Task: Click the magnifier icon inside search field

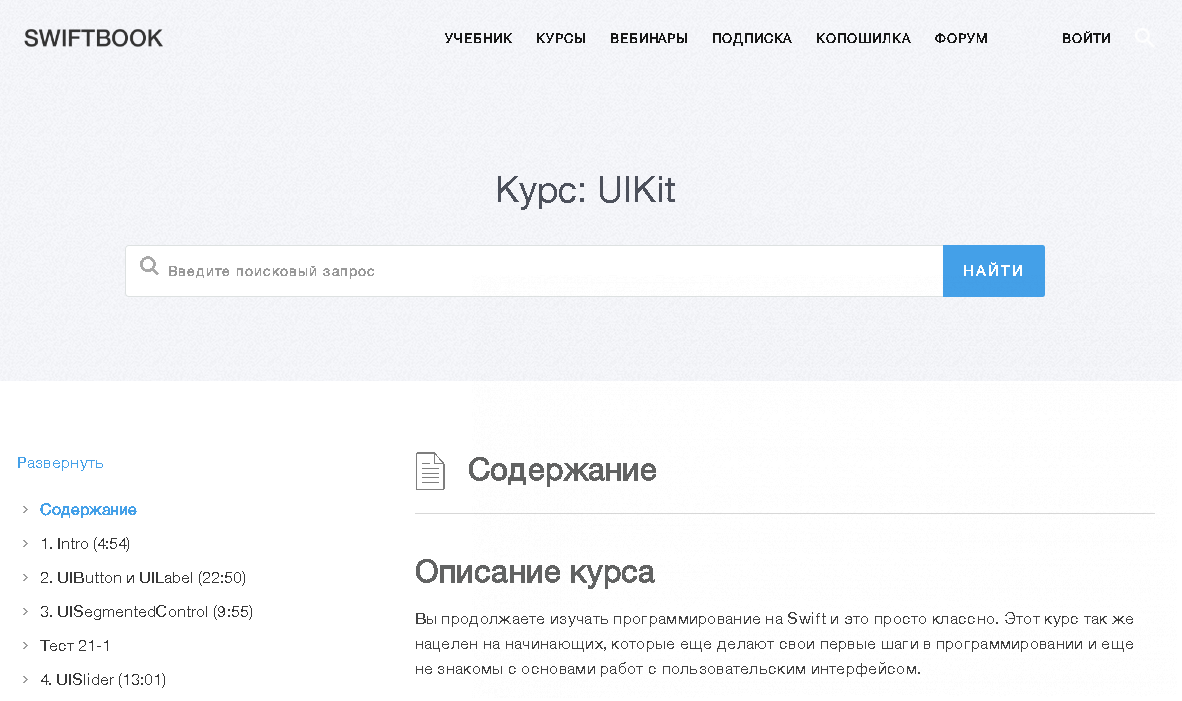Action: click(x=149, y=267)
